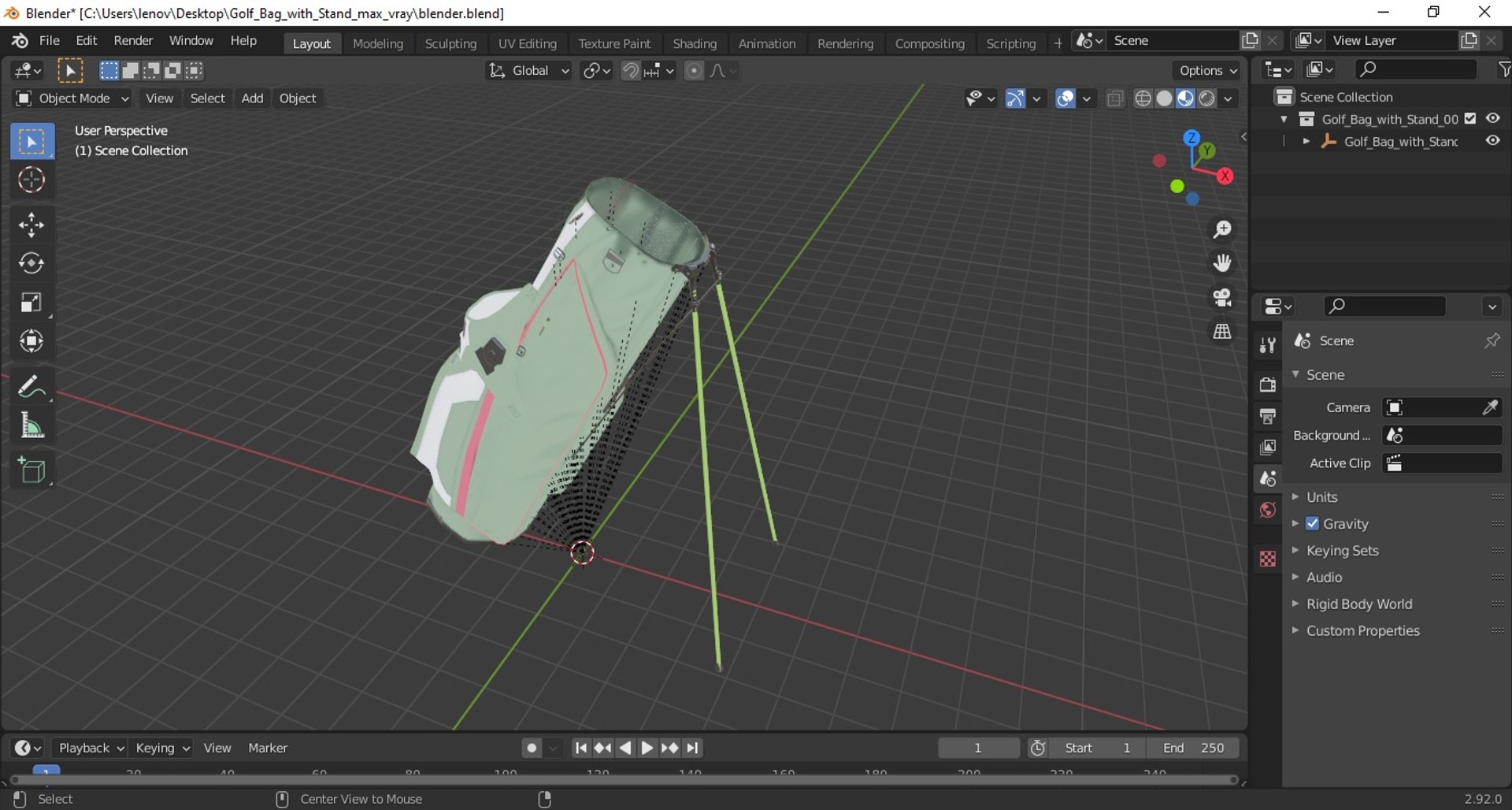The height and width of the screenshot is (810, 1512).
Task: Click the End frame 250 field
Action: (1192, 748)
